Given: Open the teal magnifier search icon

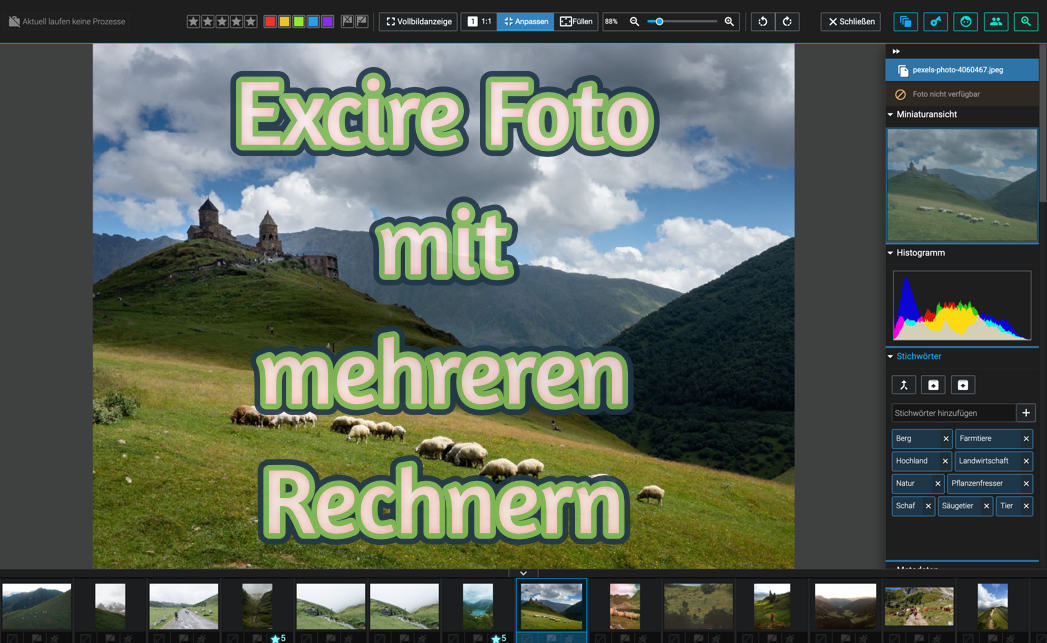Looking at the screenshot, I should [x=1026, y=21].
